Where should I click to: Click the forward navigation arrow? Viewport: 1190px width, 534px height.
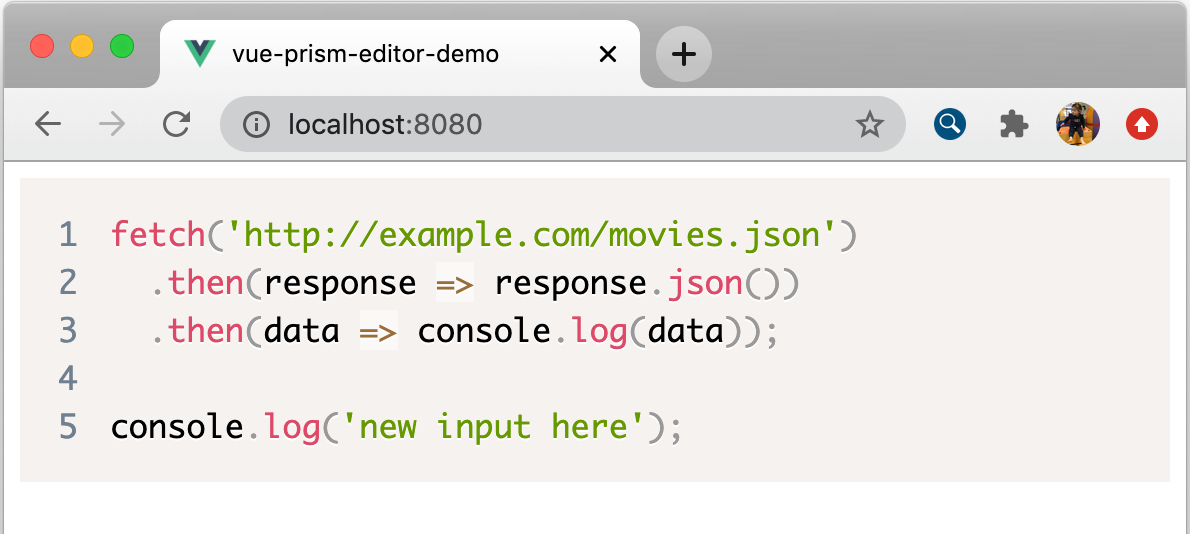(x=112, y=124)
